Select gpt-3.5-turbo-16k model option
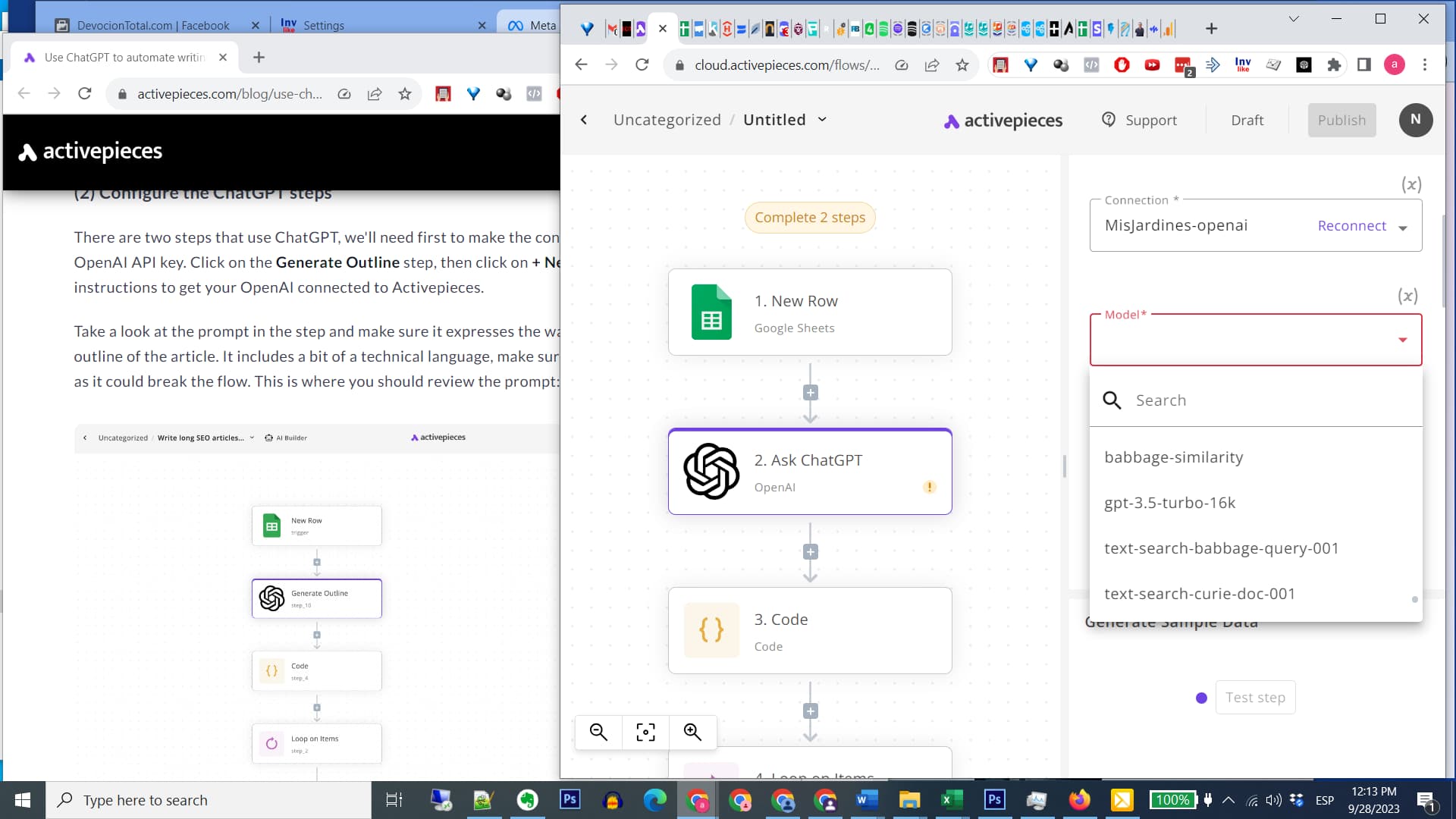The image size is (1456, 819). click(x=1256, y=503)
